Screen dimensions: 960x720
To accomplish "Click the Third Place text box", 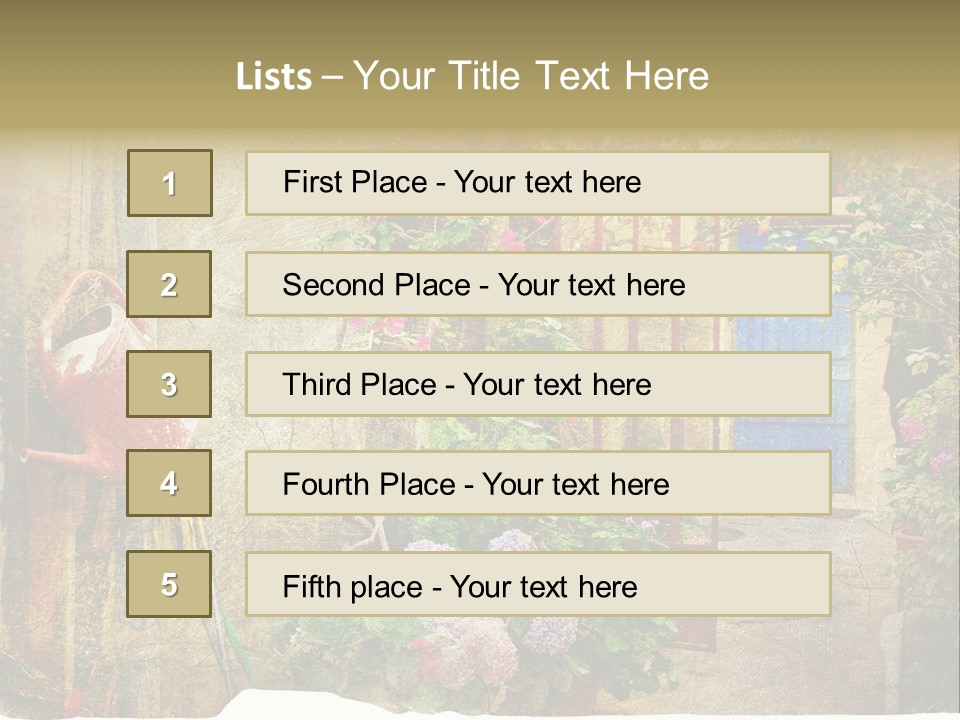I will 538,384.
